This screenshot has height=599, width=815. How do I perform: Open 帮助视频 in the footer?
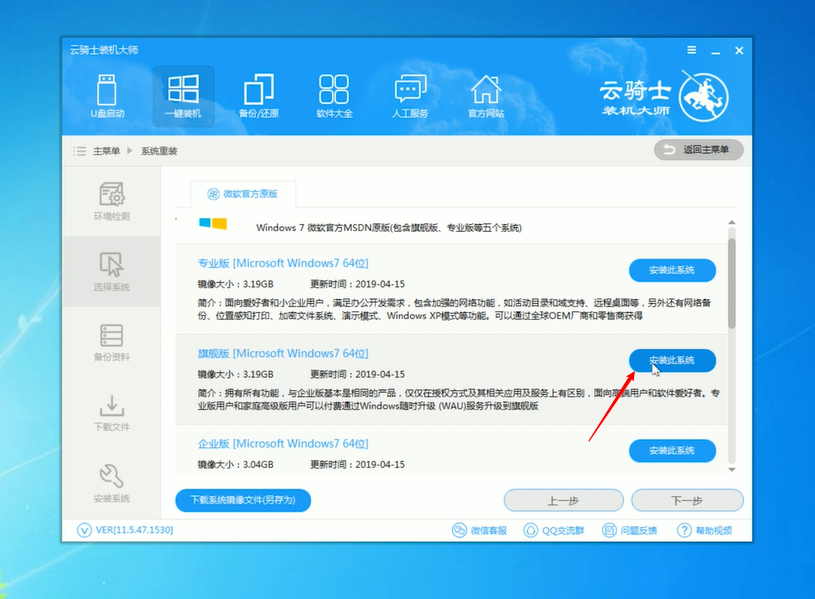coord(705,530)
